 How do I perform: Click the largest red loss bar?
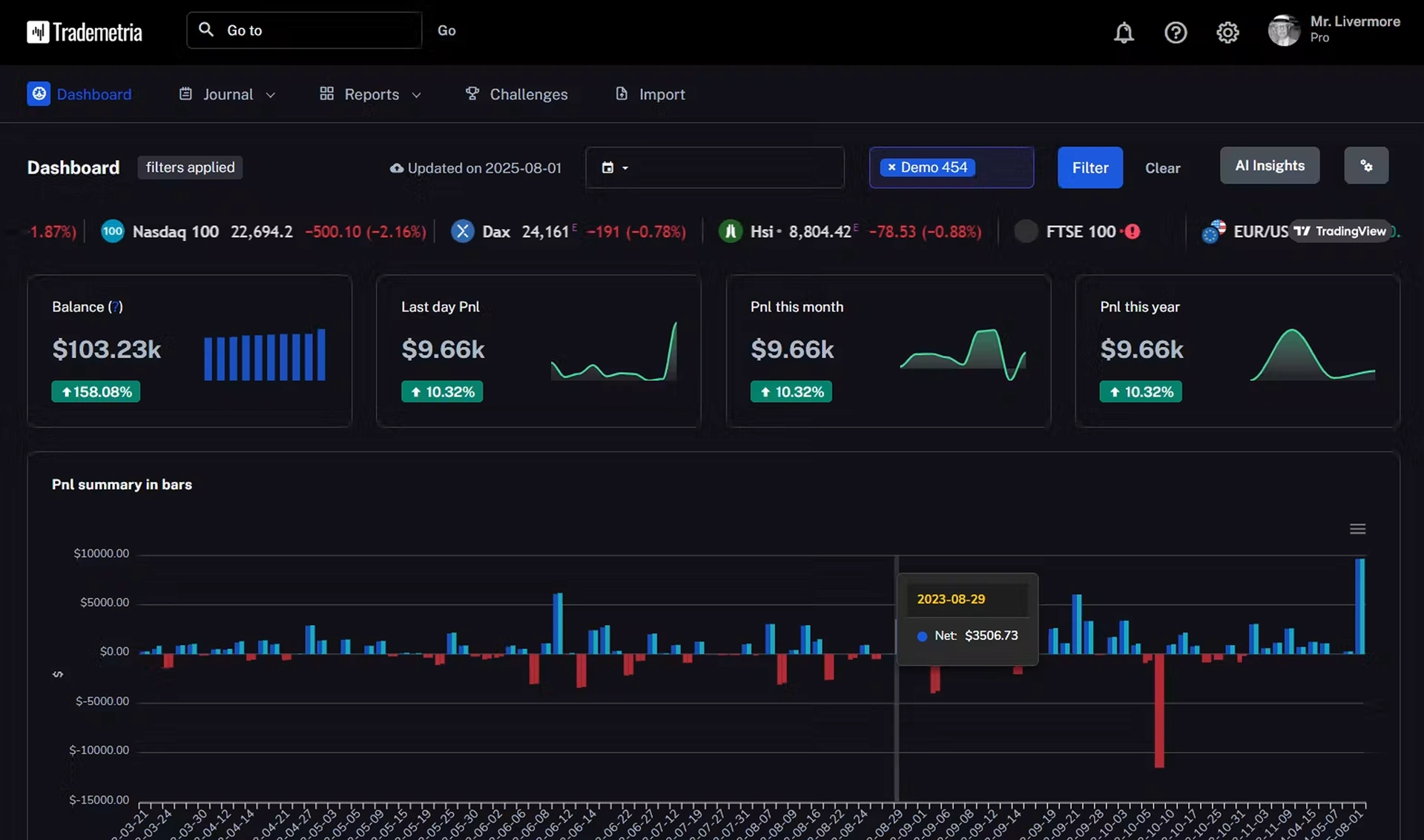pos(1159,710)
